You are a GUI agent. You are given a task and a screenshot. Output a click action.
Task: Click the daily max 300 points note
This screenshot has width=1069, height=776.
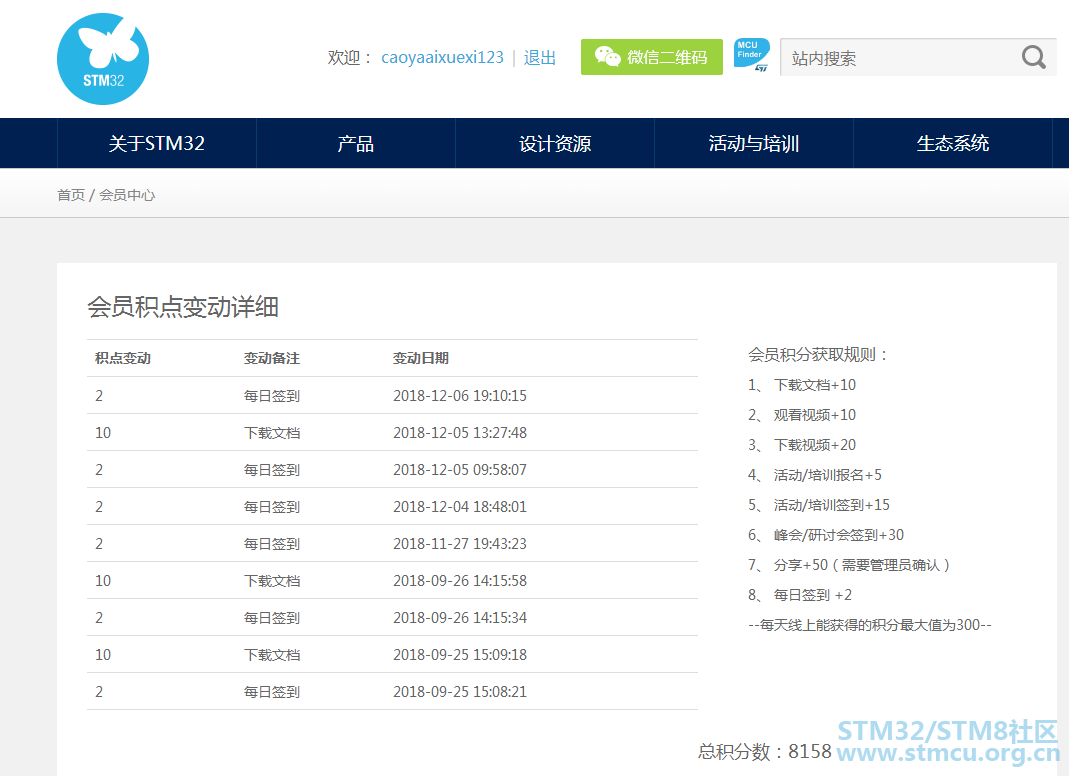(x=870, y=625)
